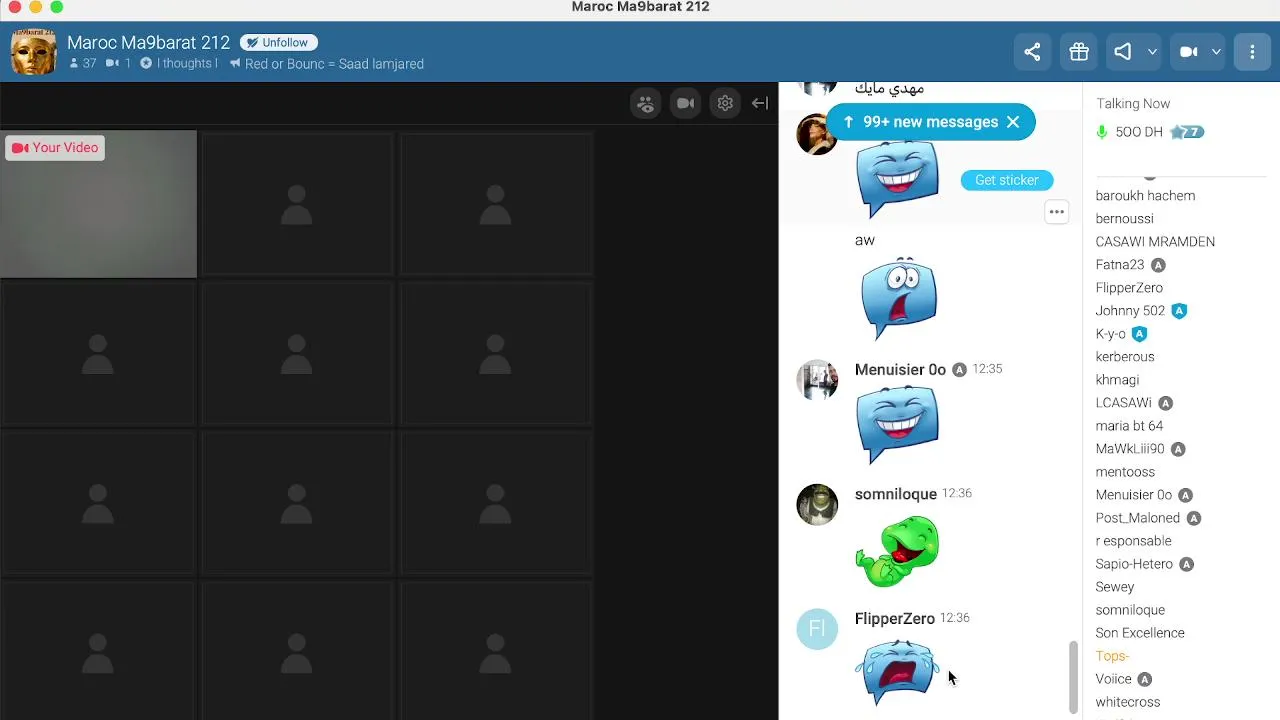Click the name Menuisier 0o in chat
Image resolution: width=1280 pixels, height=720 pixels.
(900, 370)
